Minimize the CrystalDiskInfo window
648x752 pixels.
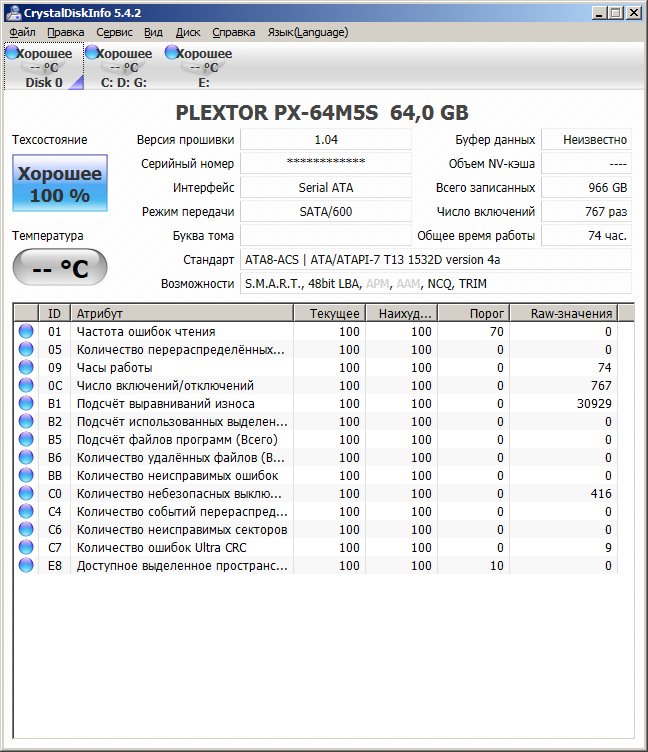pos(598,13)
